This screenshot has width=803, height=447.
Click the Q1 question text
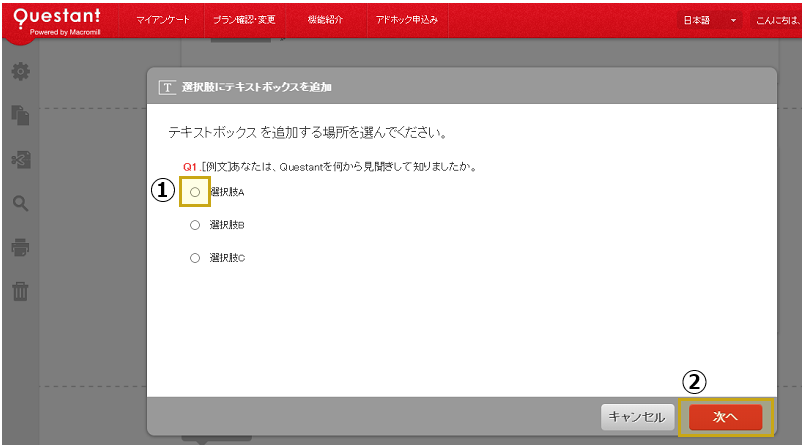pos(330,167)
